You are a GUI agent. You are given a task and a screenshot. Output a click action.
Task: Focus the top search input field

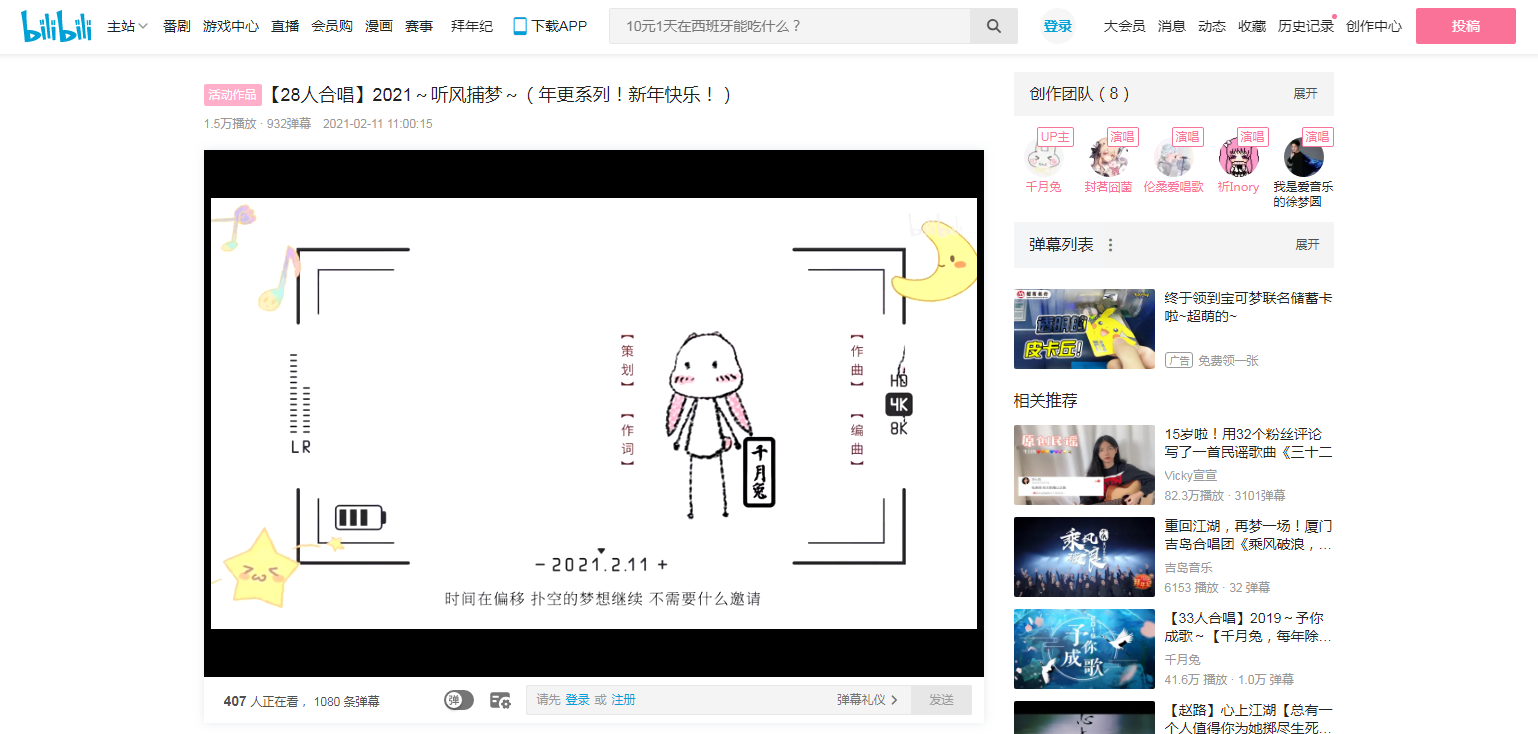click(790, 26)
